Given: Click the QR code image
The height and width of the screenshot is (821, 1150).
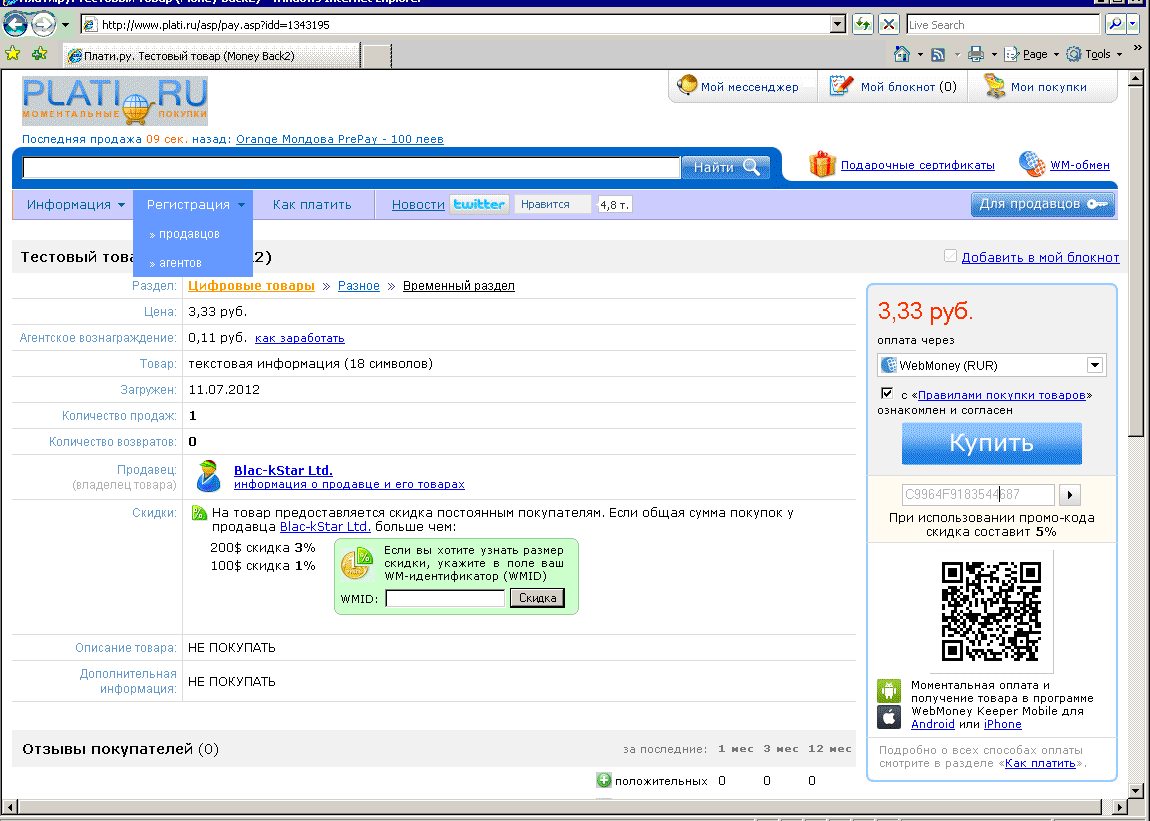Looking at the screenshot, I should pyautogui.click(x=991, y=611).
